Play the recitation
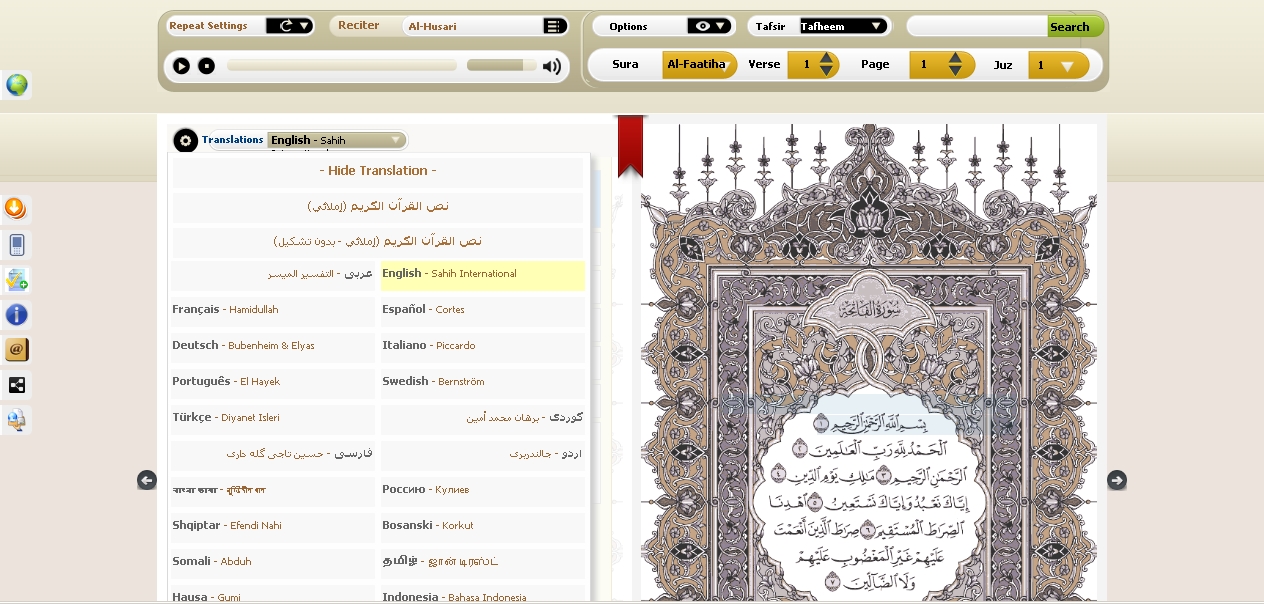 click(x=181, y=66)
